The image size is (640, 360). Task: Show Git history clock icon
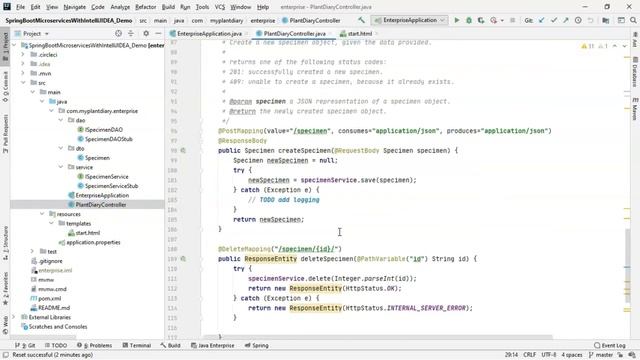pos(578,20)
